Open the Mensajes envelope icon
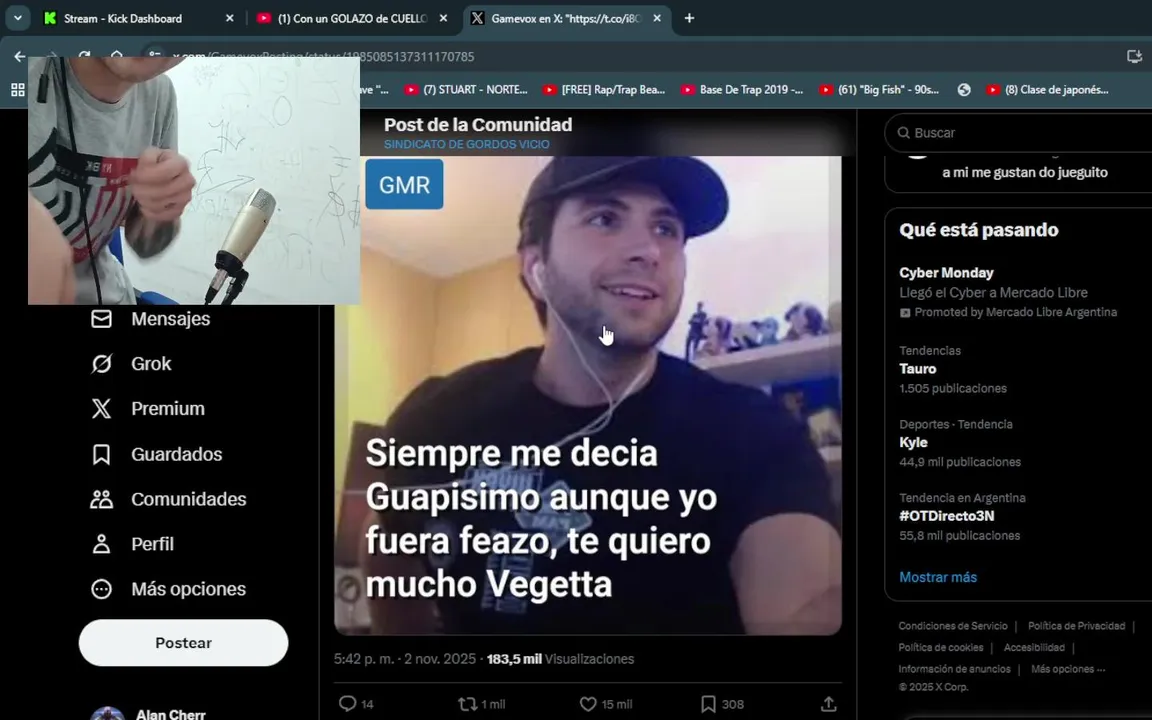Screen dimensions: 1152x720 [101, 319]
